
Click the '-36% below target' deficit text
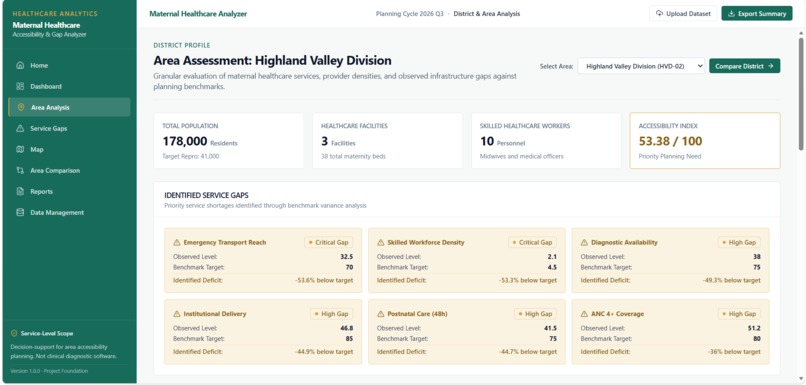click(x=735, y=352)
